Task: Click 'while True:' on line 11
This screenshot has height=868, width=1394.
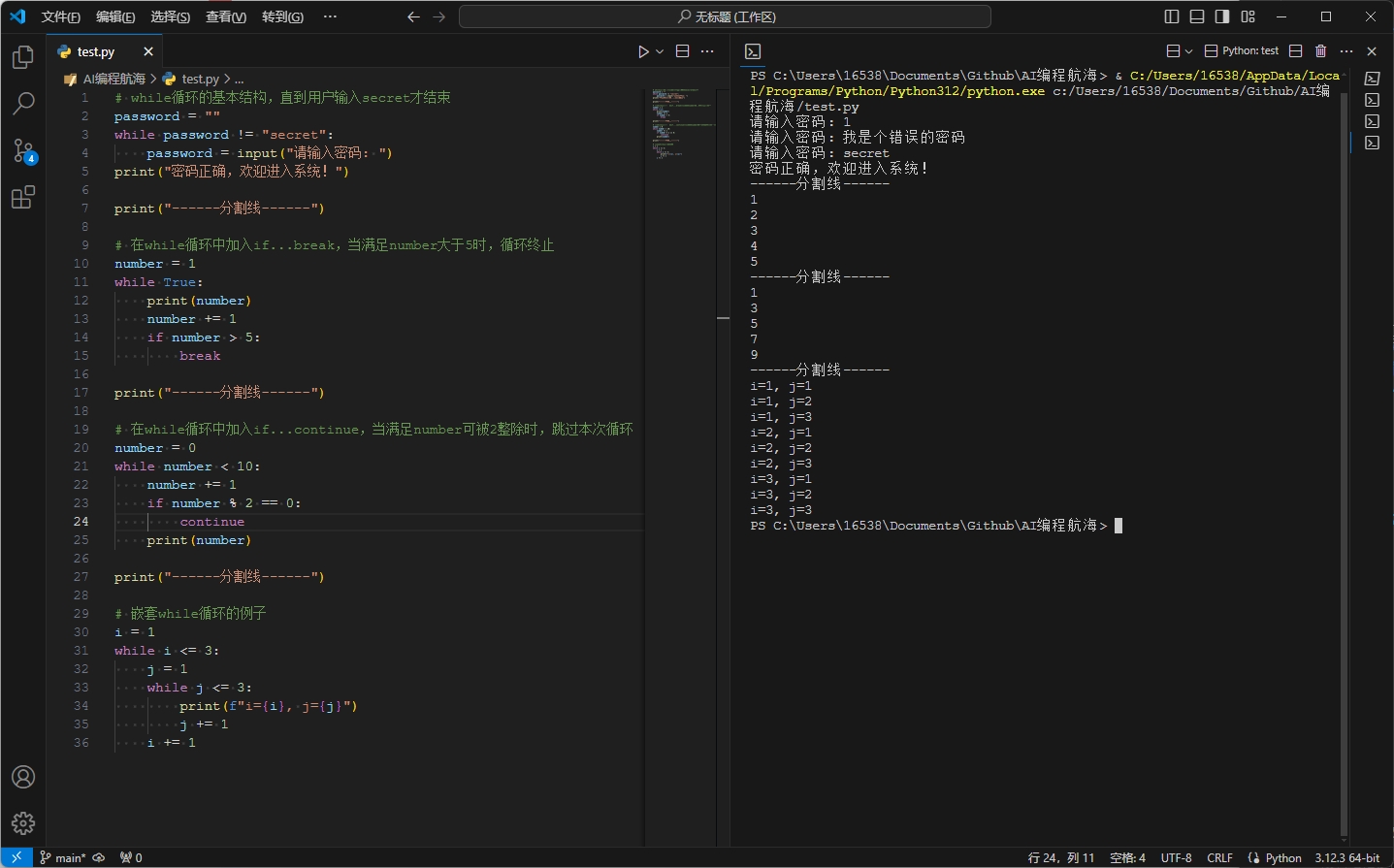Action: (x=159, y=282)
